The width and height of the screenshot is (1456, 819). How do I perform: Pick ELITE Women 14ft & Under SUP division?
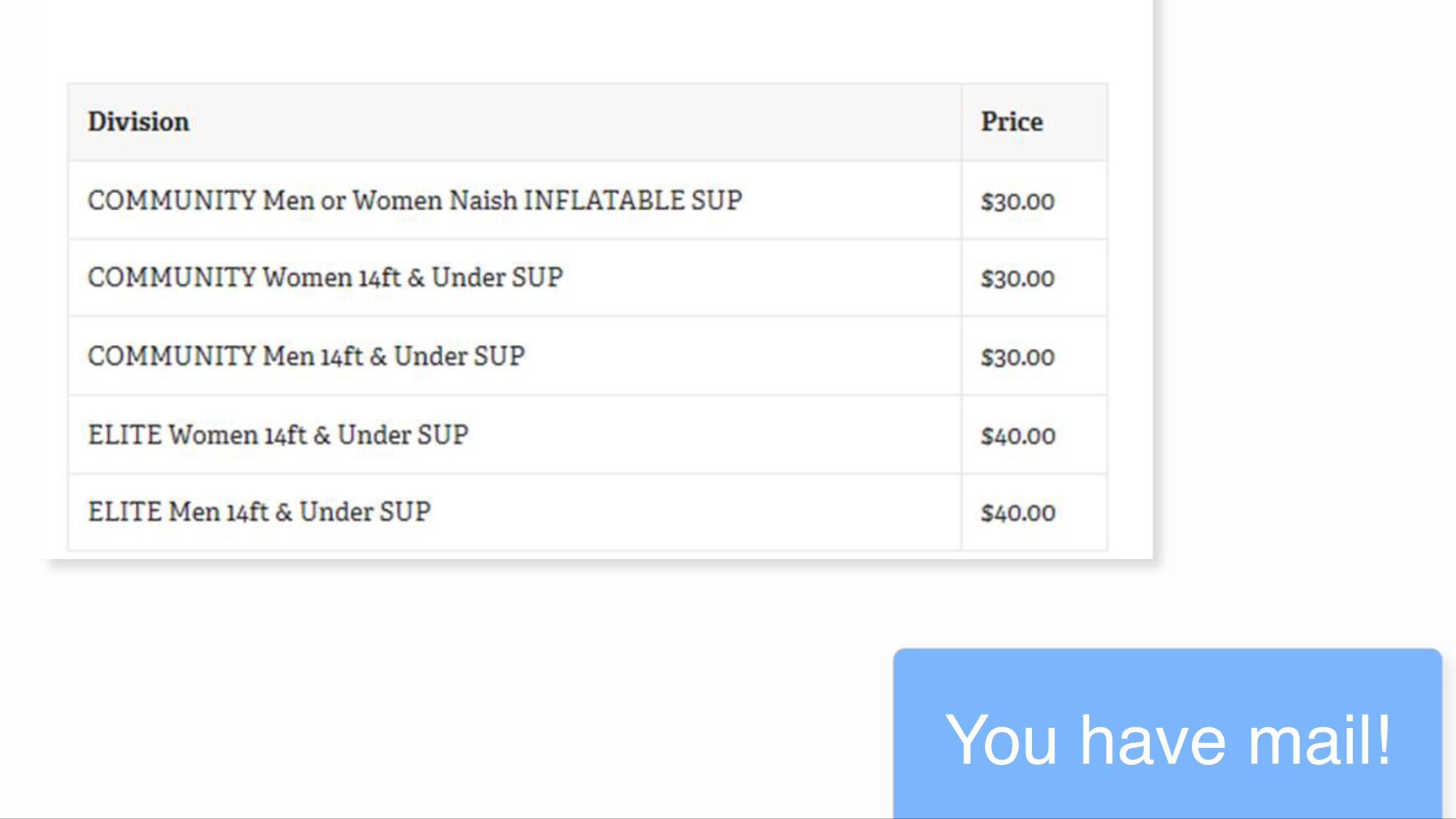tap(278, 435)
